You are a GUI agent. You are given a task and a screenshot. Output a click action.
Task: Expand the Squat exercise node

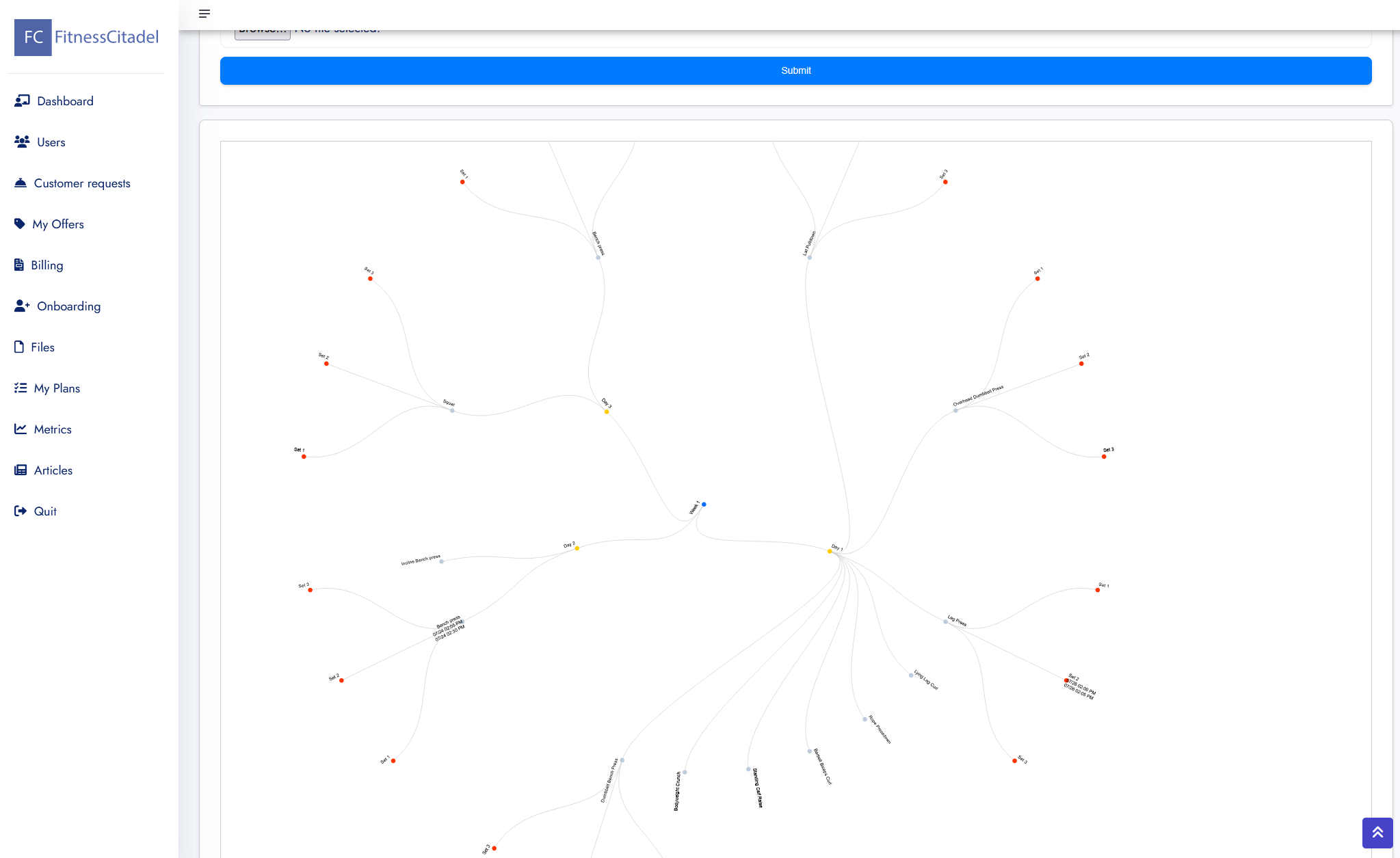[x=452, y=410]
